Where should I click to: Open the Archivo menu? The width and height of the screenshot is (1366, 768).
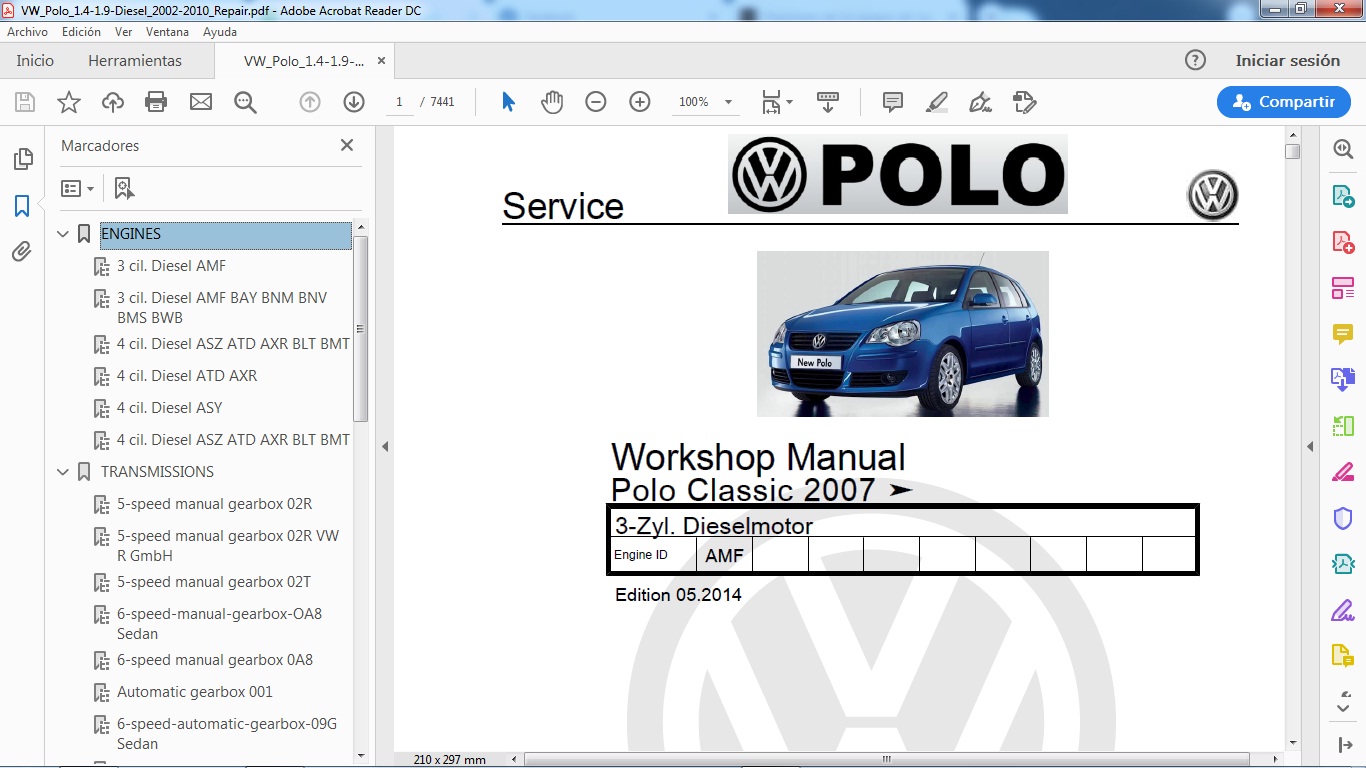[27, 31]
